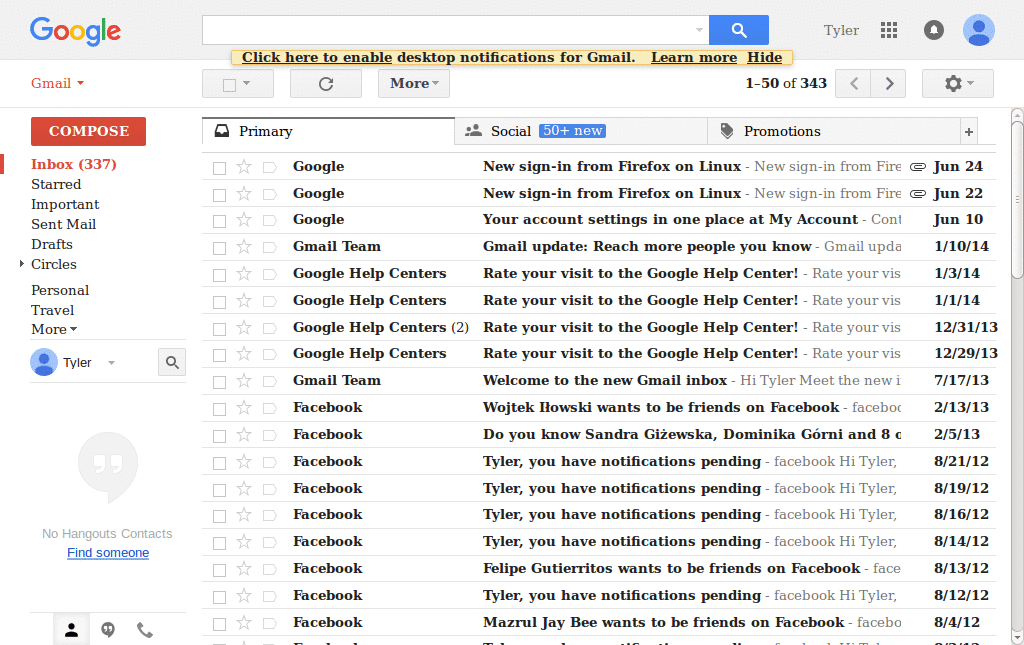
Task: Click the blue search magnifier button
Action: tap(739, 30)
